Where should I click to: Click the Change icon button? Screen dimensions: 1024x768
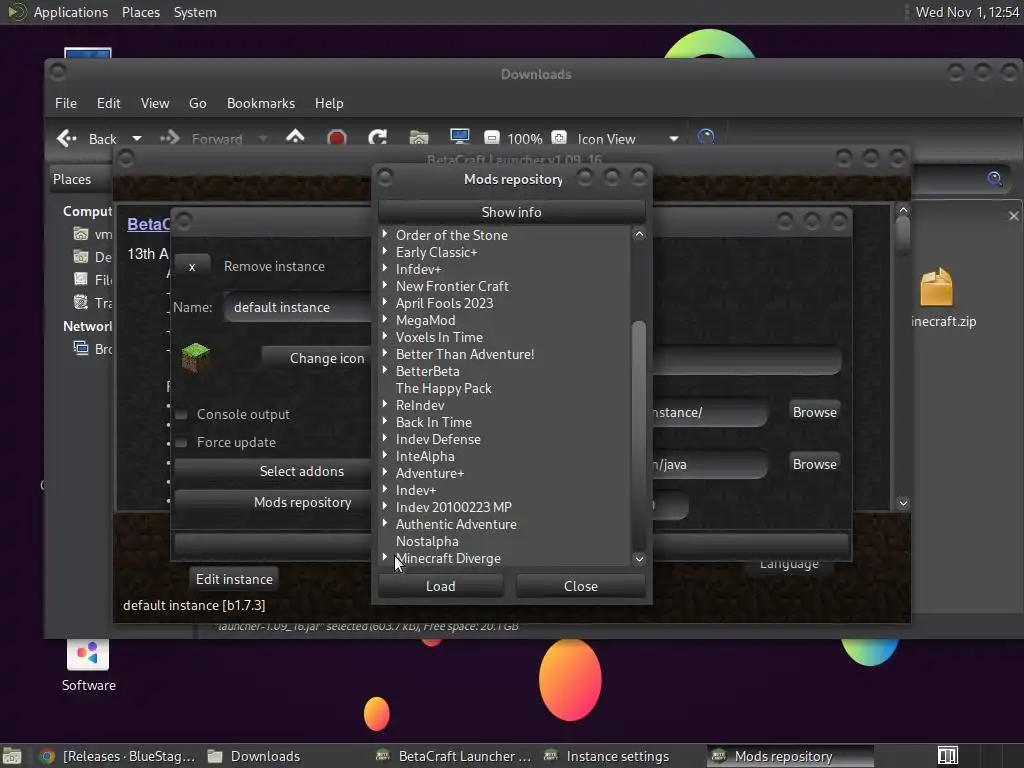(317, 358)
